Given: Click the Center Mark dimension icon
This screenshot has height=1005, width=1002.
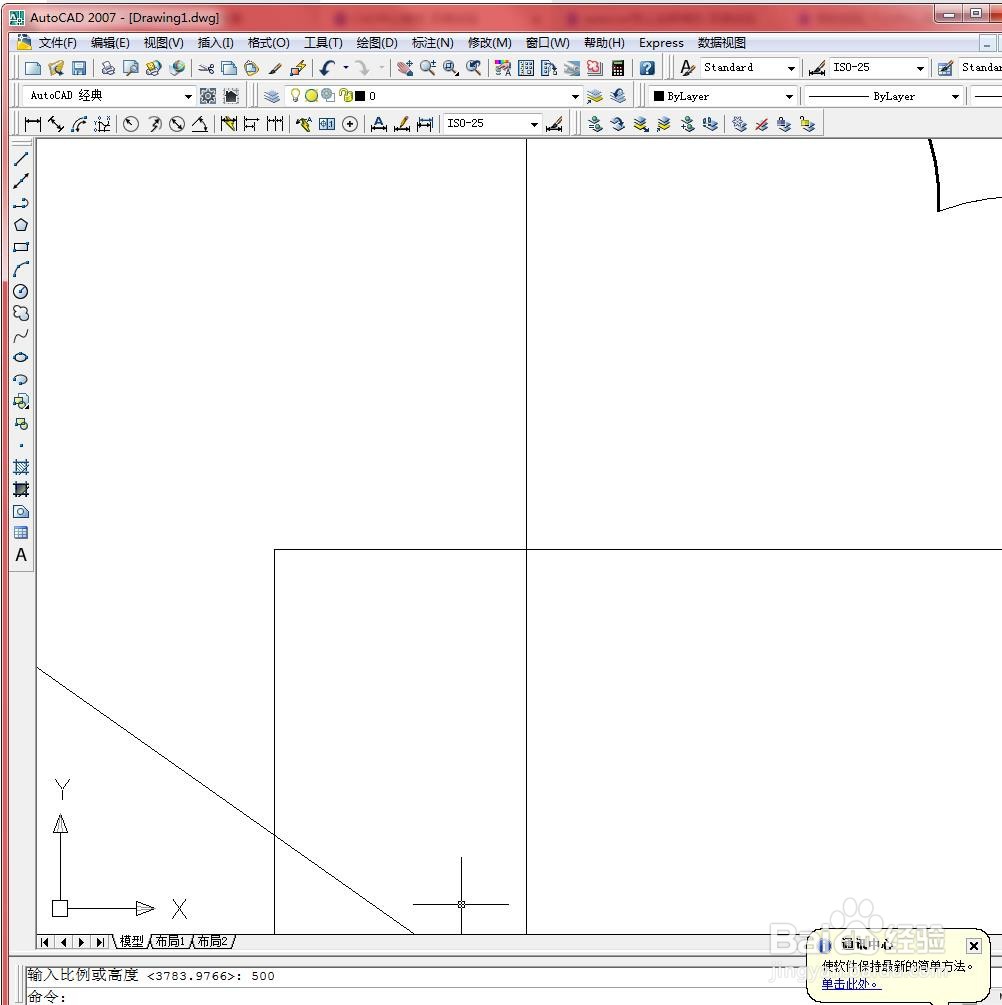Looking at the screenshot, I should click(350, 124).
